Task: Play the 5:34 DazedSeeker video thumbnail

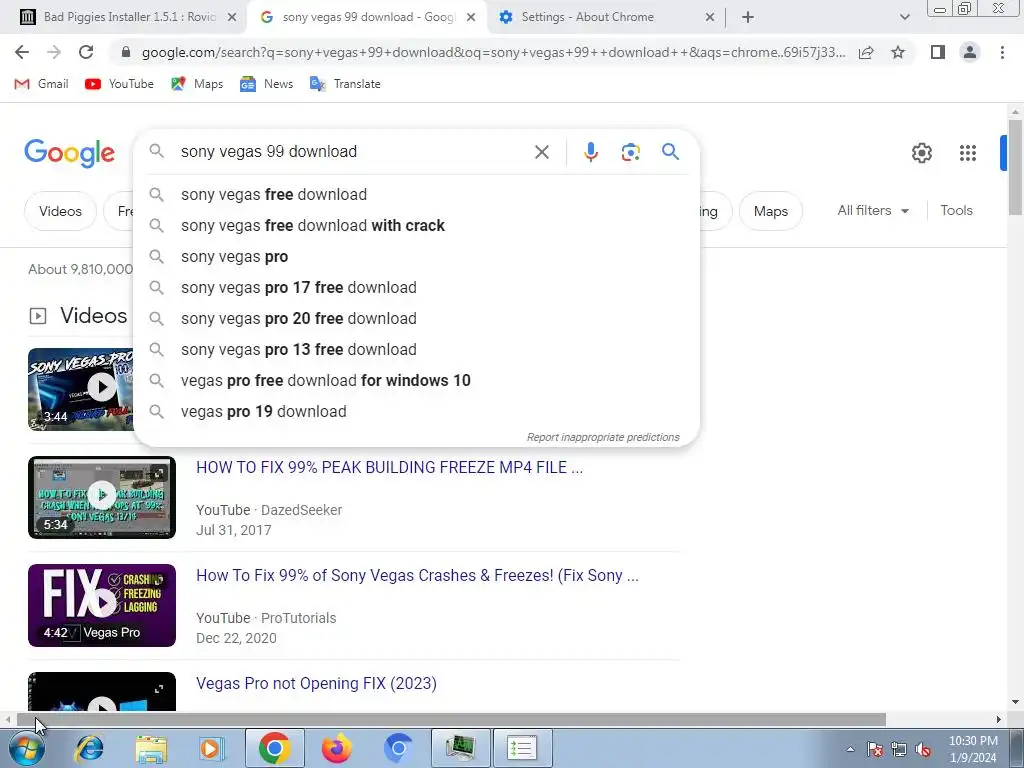Action: [x=102, y=497]
